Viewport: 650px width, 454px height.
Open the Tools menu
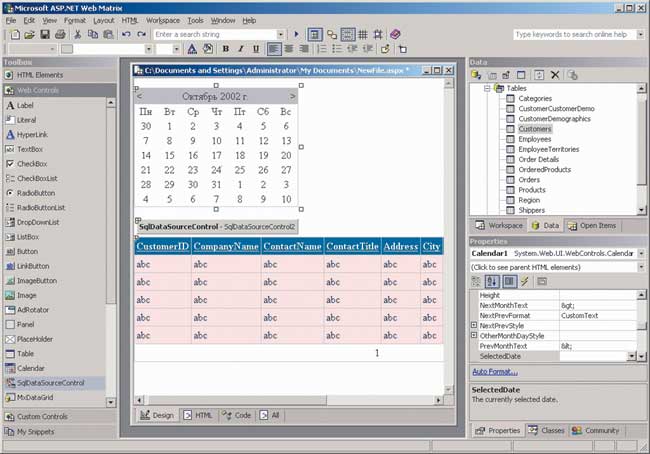click(x=195, y=20)
